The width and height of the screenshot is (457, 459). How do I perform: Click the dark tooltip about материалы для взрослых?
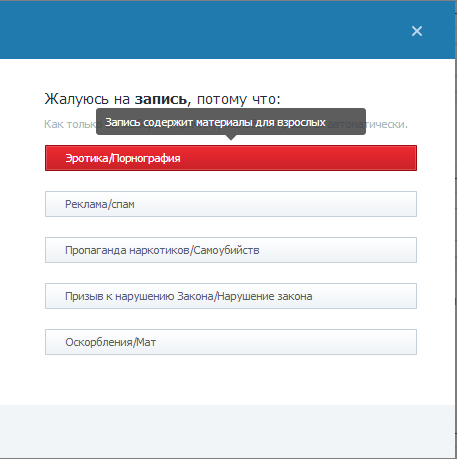(x=231, y=122)
